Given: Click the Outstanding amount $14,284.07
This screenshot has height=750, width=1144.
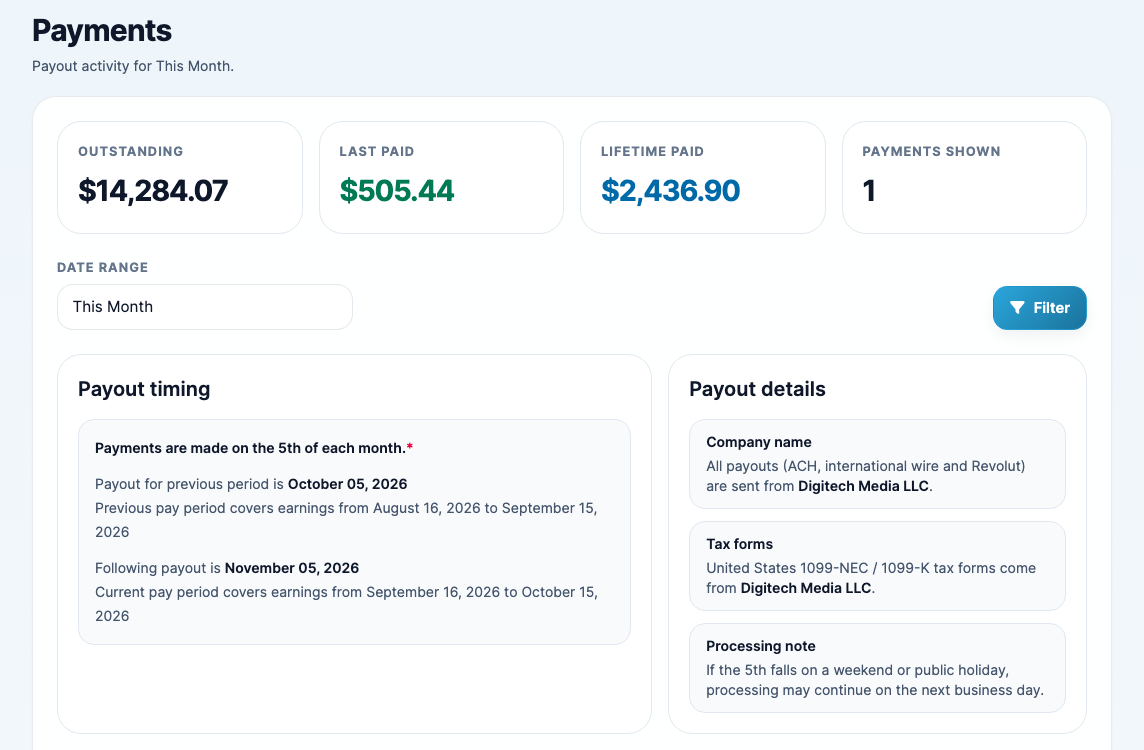Looking at the screenshot, I should 153,191.
